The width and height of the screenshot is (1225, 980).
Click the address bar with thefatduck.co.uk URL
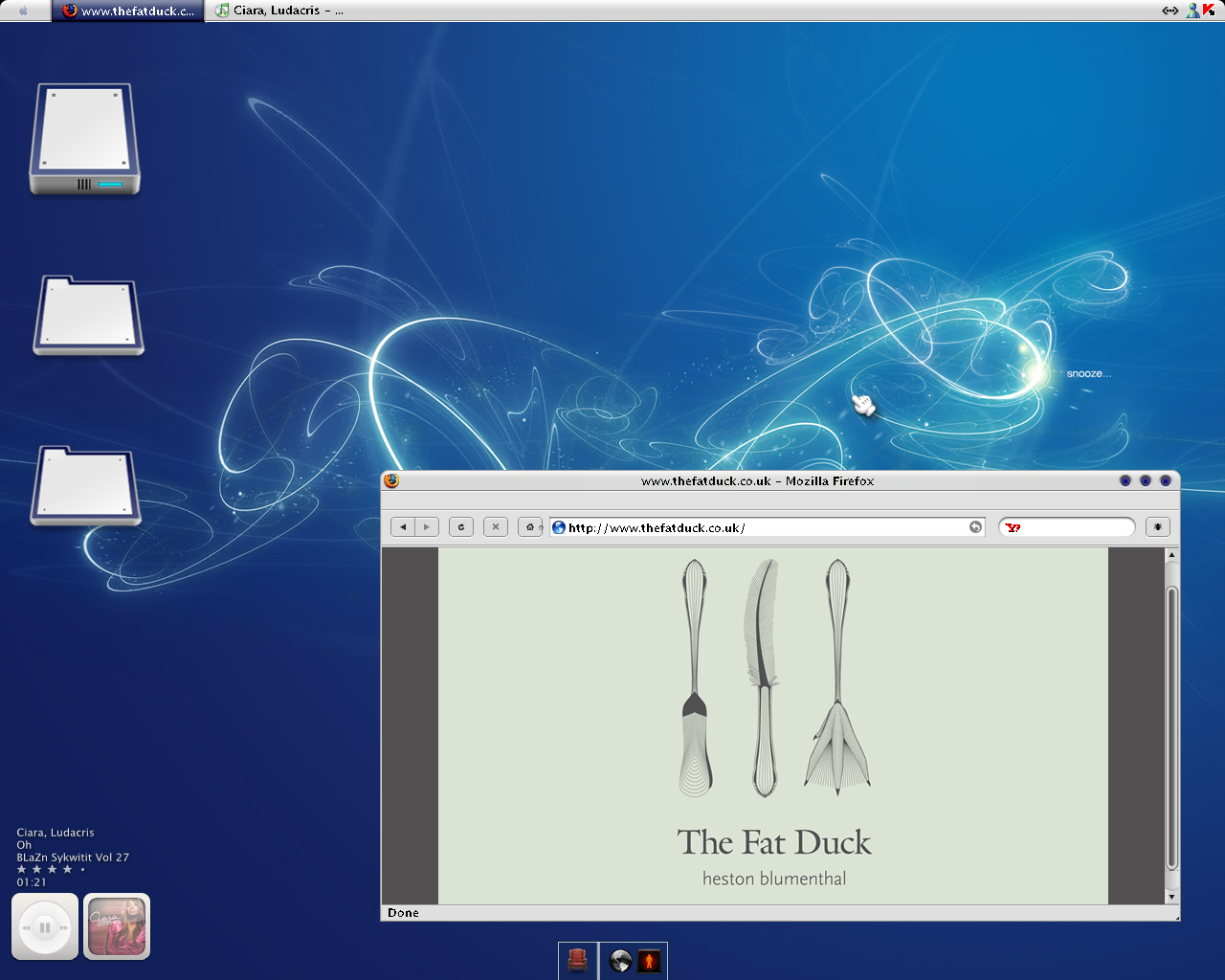point(768,527)
